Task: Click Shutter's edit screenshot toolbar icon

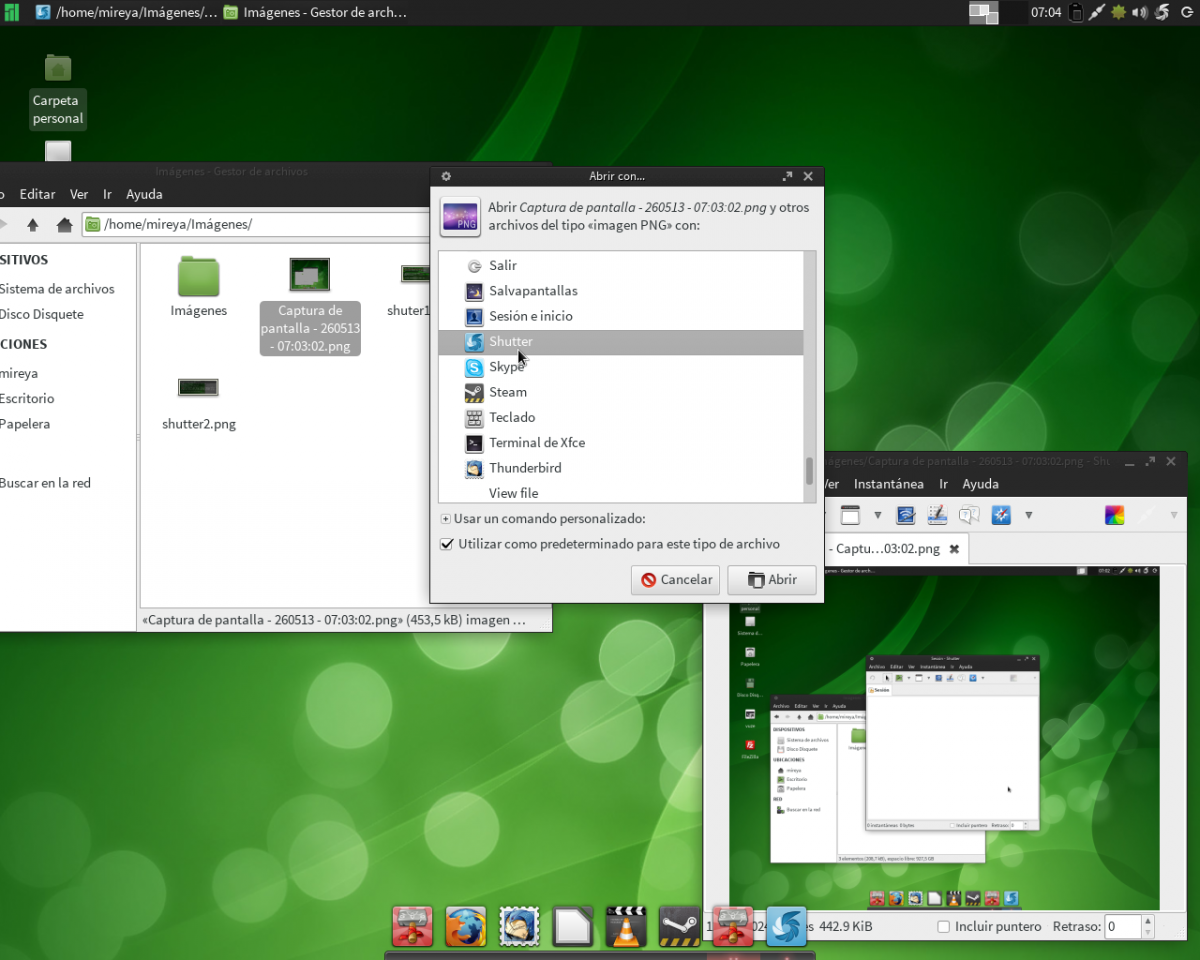Action: pyautogui.click(x=937, y=515)
